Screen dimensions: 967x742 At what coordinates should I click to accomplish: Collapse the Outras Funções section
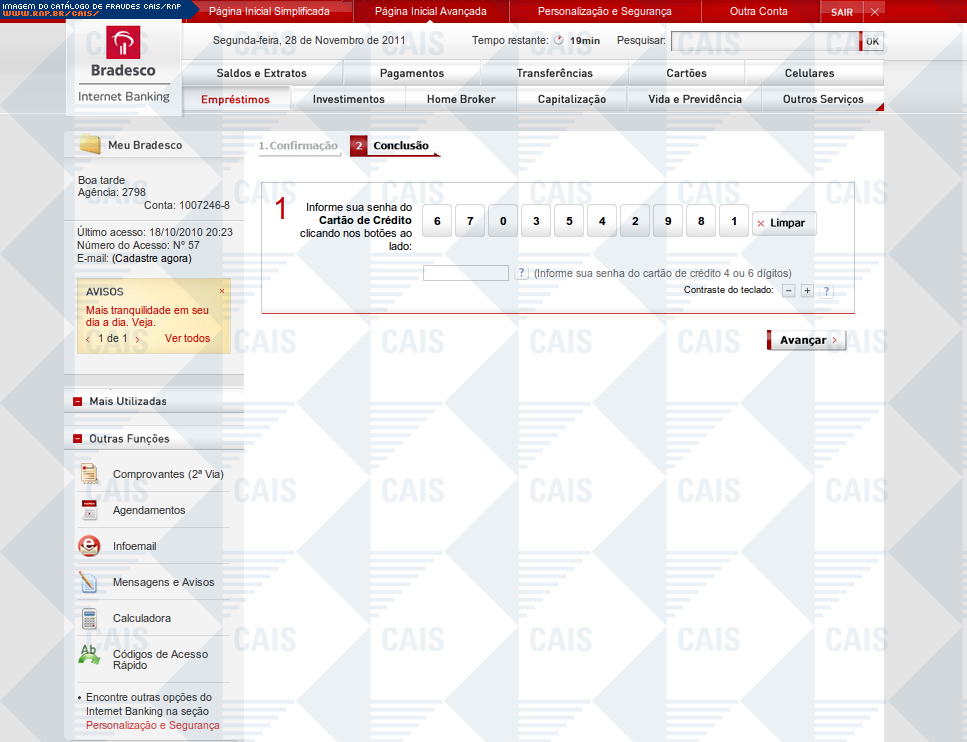(x=77, y=439)
